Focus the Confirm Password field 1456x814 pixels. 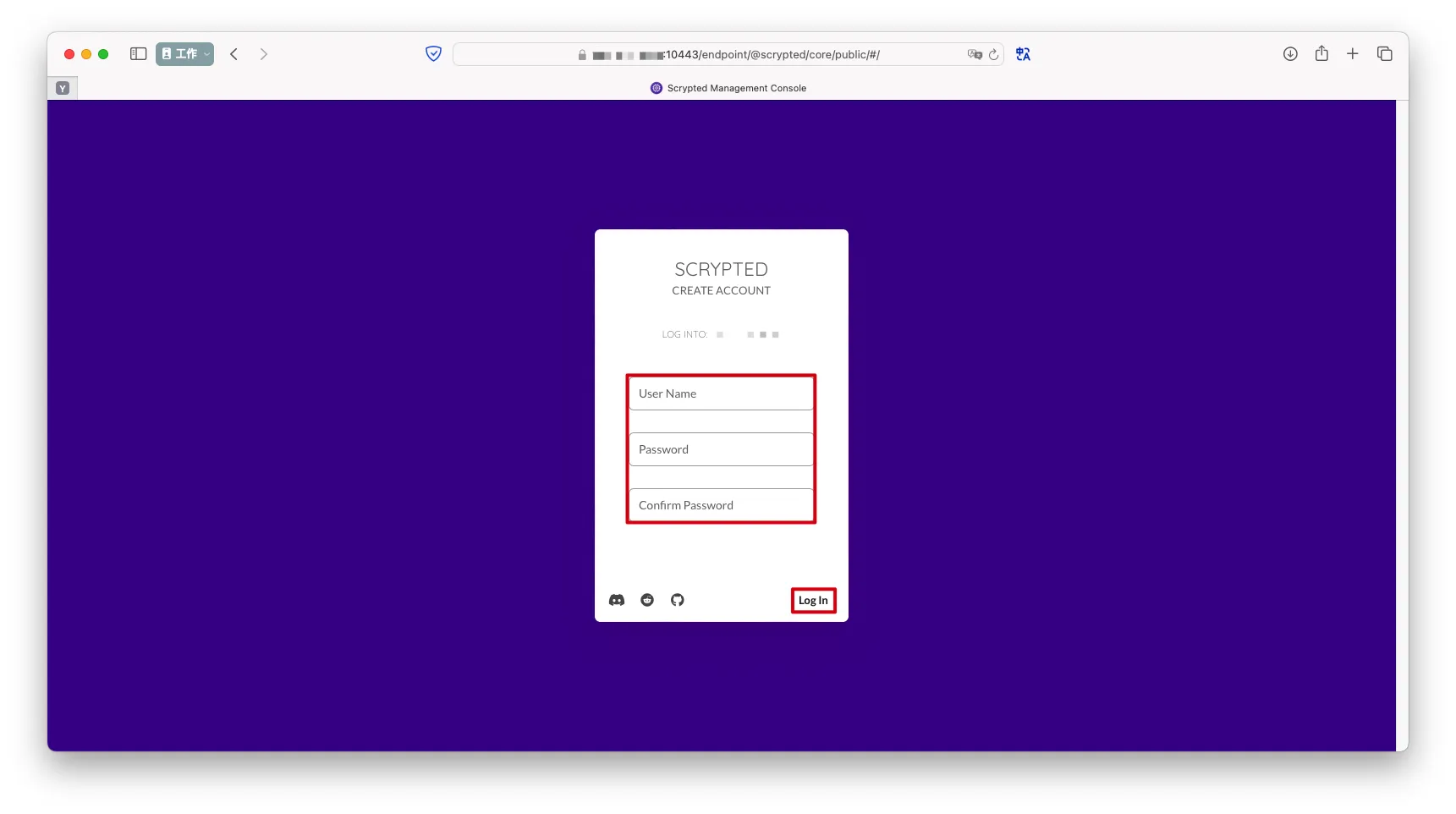point(721,506)
